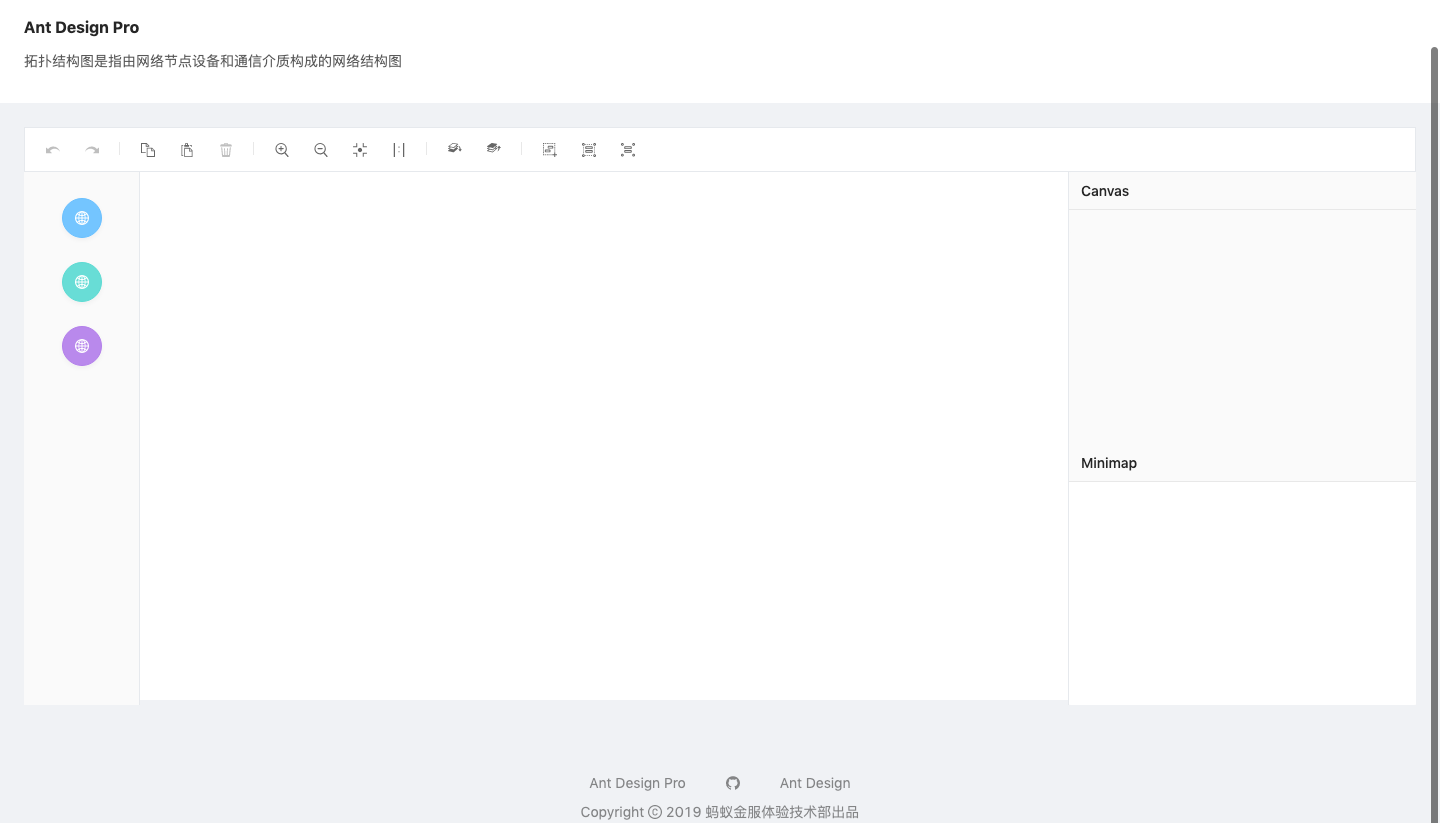Pick the purple network node icon

tap(82, 346)
